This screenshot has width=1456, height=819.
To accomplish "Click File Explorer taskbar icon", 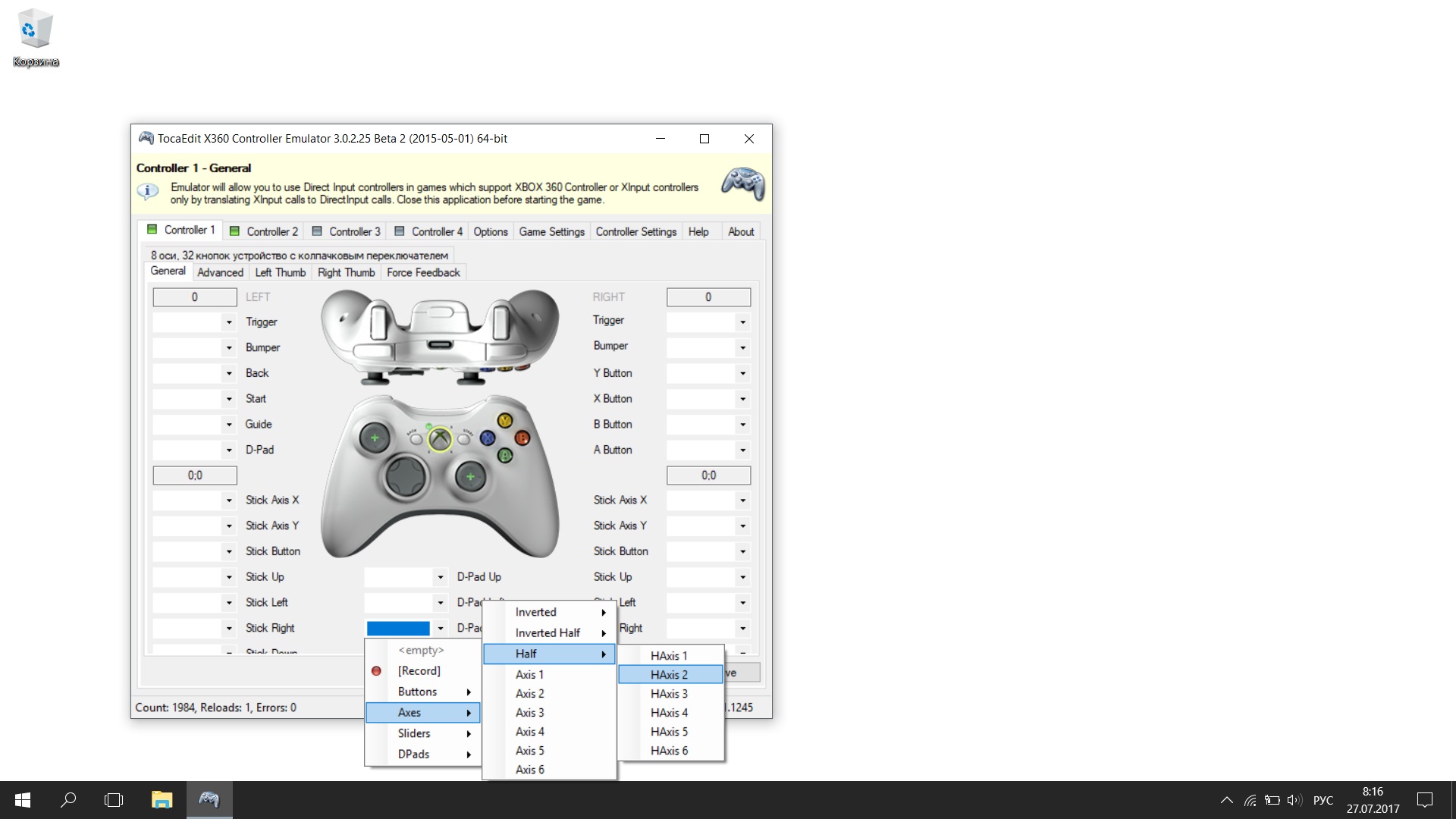I will tap(162, 800).
